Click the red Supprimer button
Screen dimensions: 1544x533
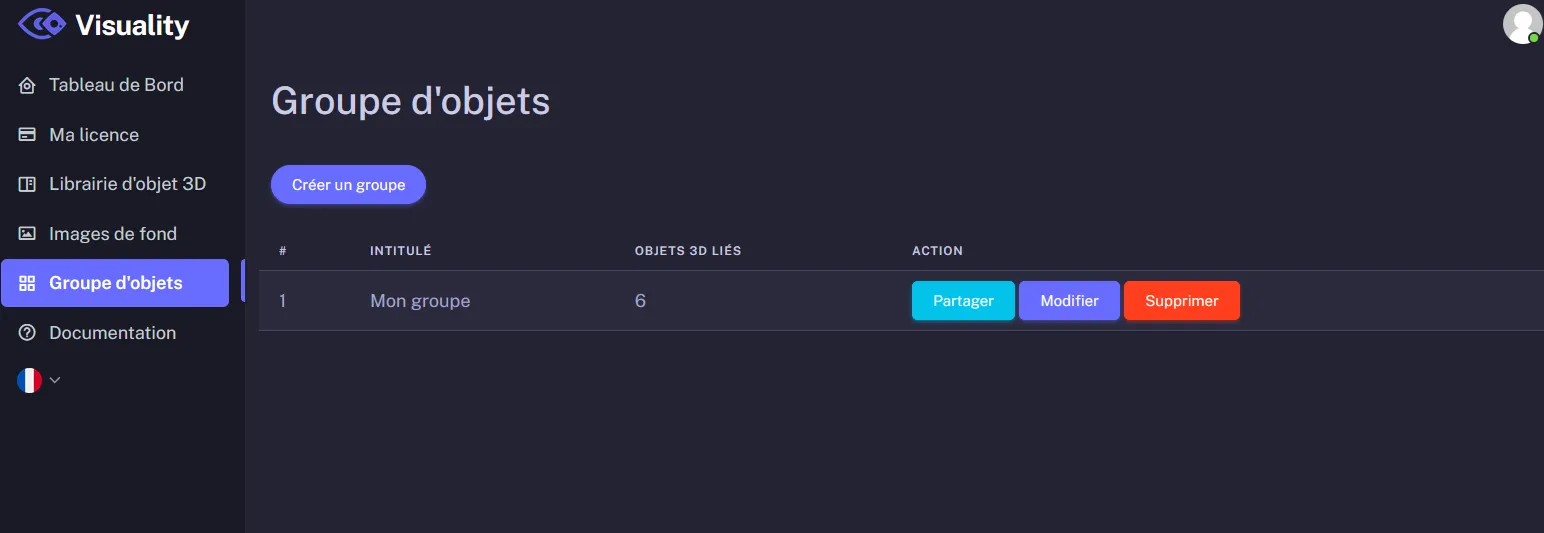1181,301
